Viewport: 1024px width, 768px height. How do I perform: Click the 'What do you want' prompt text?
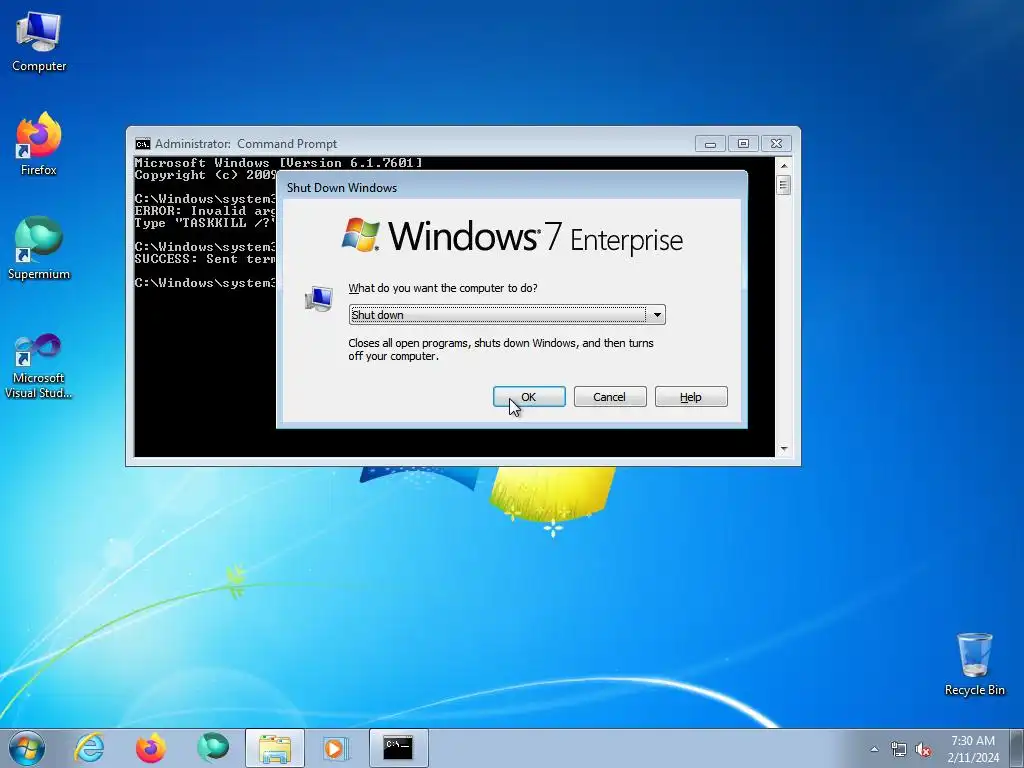(x=443, y=288)
